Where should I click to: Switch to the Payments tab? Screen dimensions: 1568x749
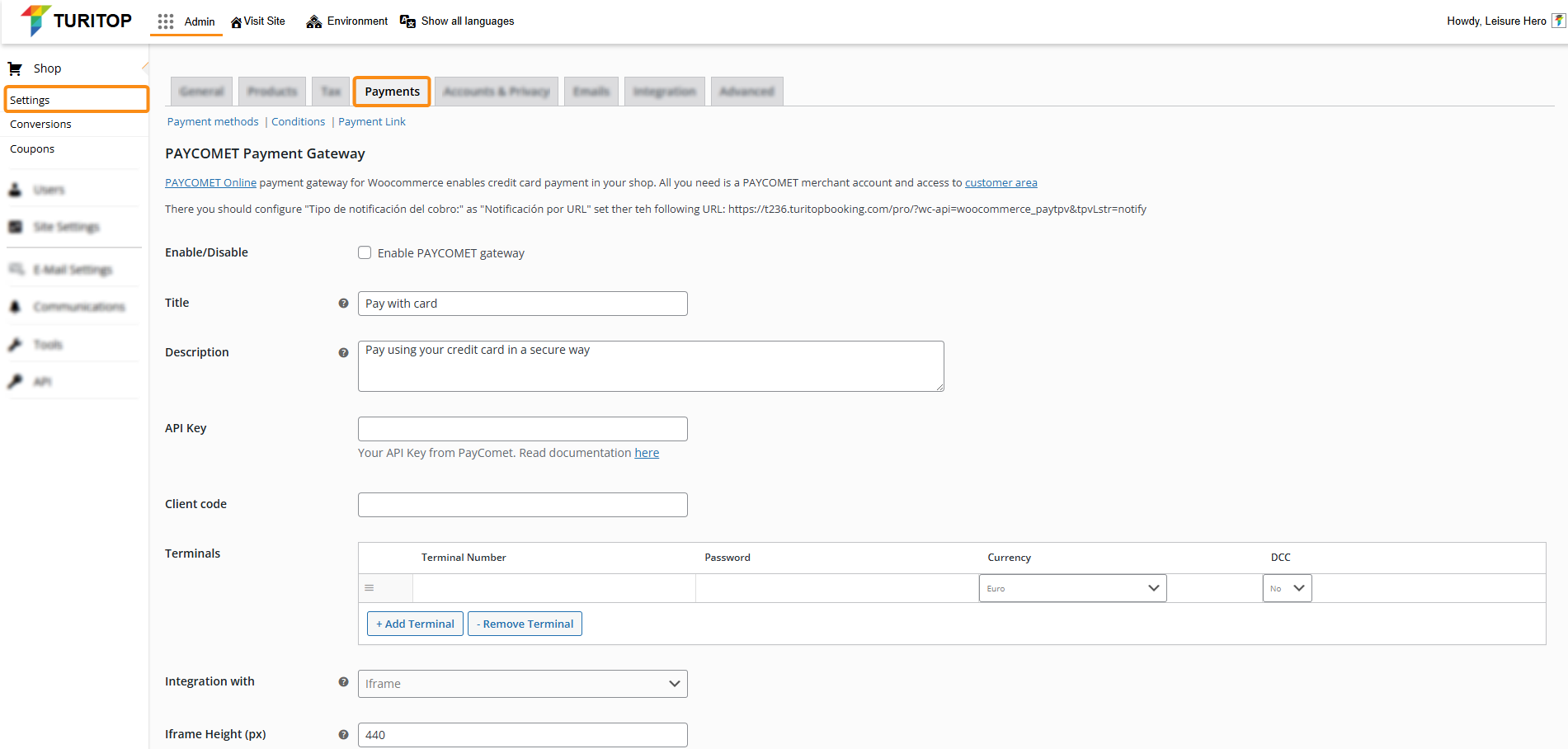tap(392, 92)
